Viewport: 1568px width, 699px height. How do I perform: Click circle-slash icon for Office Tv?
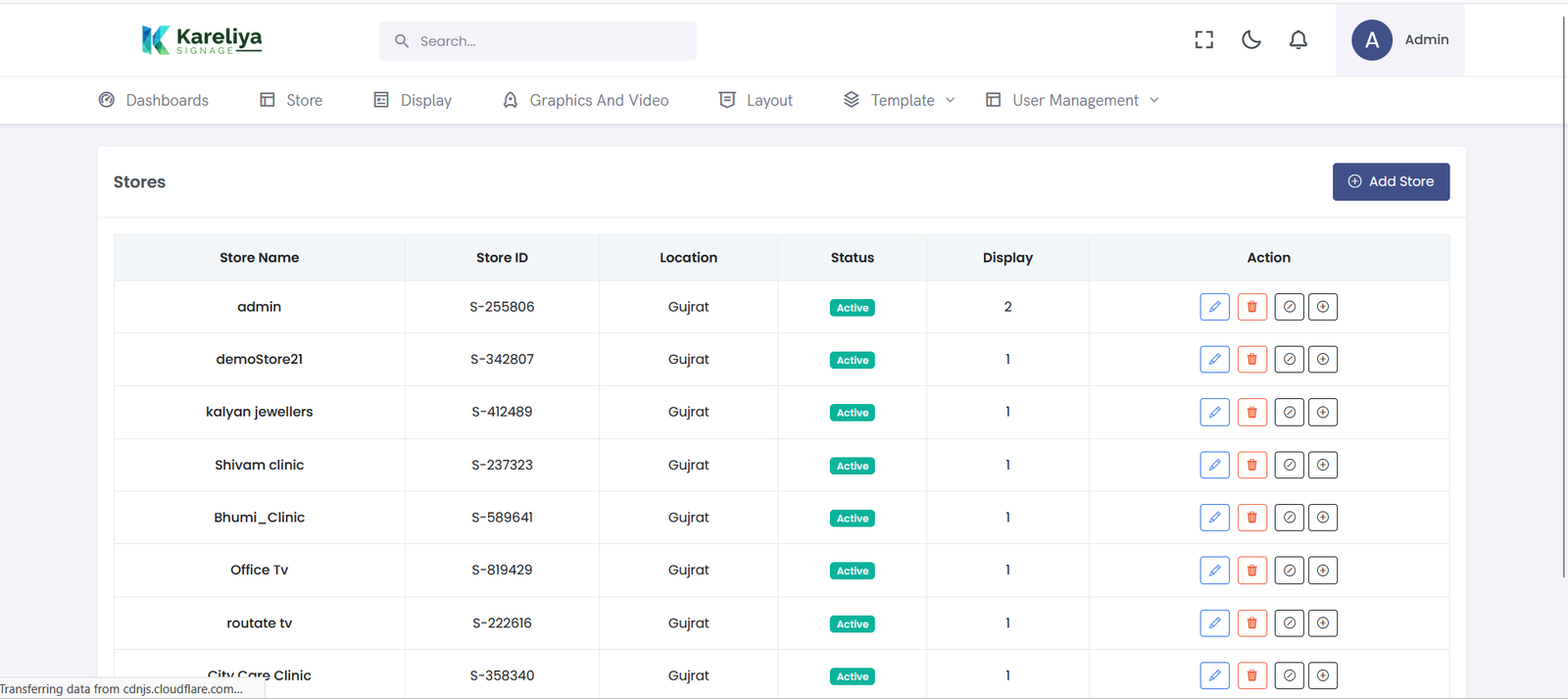[1290, 571]
